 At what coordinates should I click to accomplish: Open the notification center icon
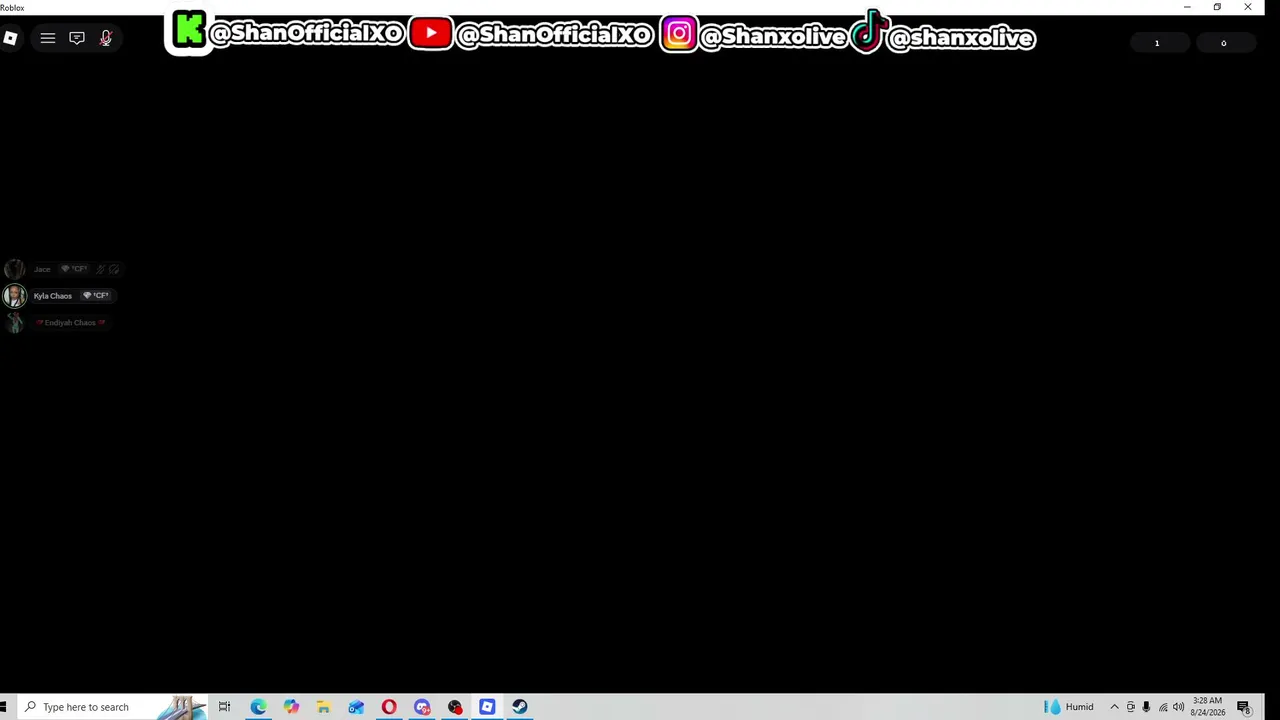coord(1244,707)
